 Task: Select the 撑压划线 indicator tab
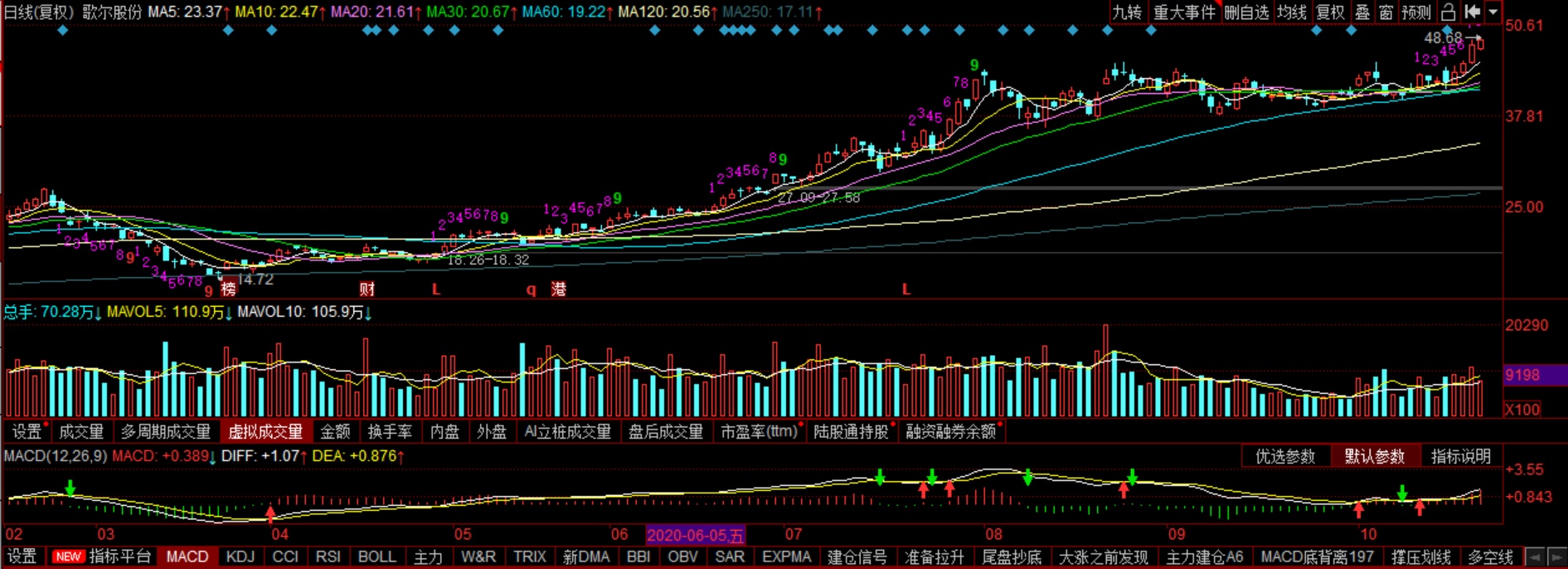1421,557
